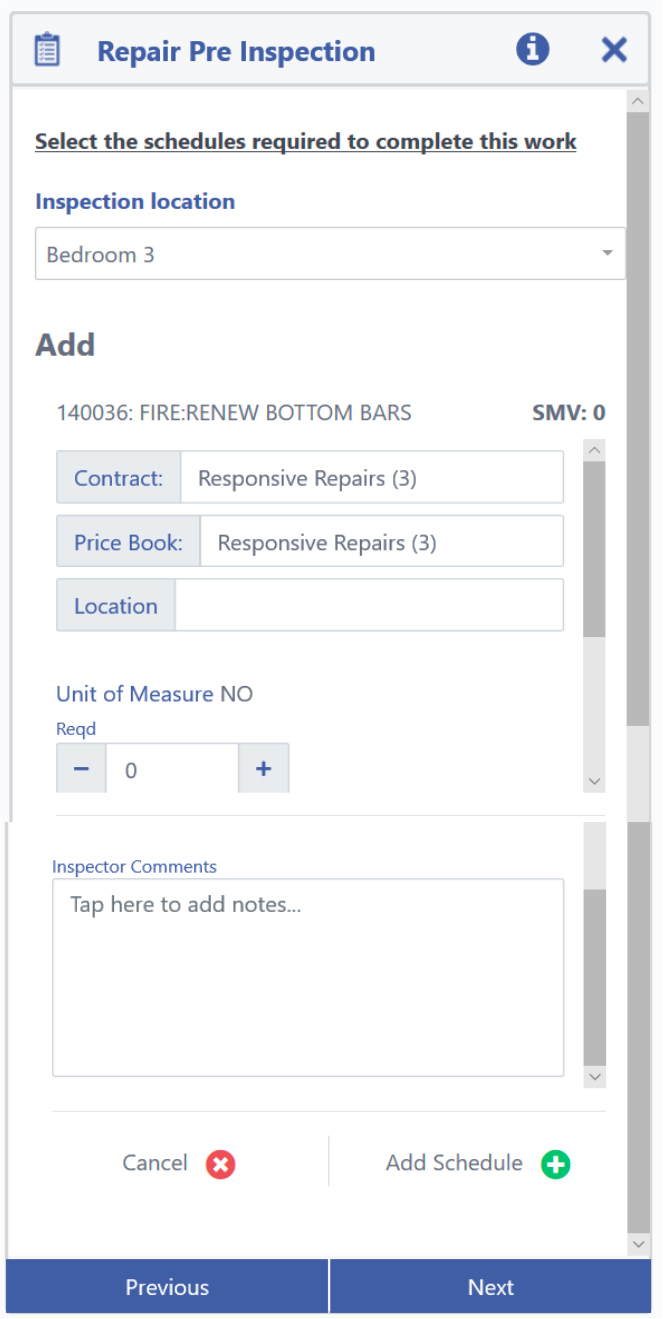Click the Contract field showing Responsive Repairs
This screenshot has width=663, height=1319.
371,478
